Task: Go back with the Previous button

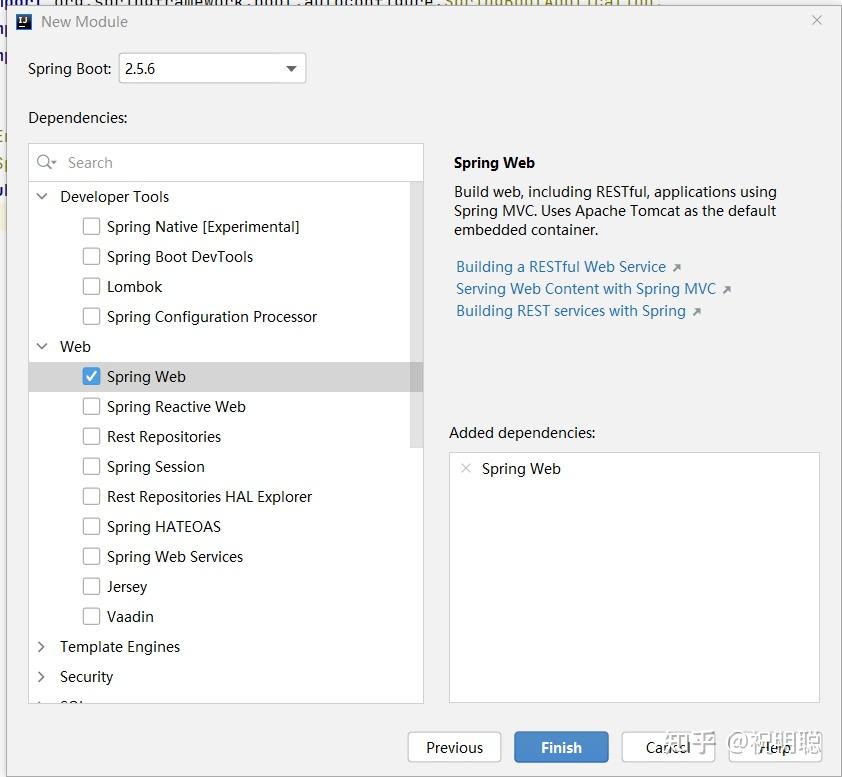Action: [x=454, y=747]
